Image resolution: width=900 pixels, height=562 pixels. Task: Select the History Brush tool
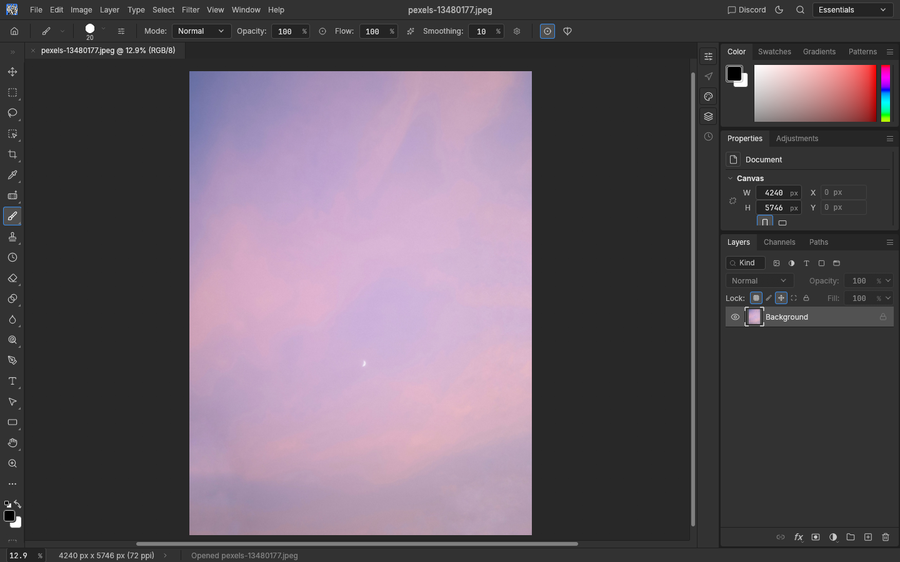(x=12, y=258)
